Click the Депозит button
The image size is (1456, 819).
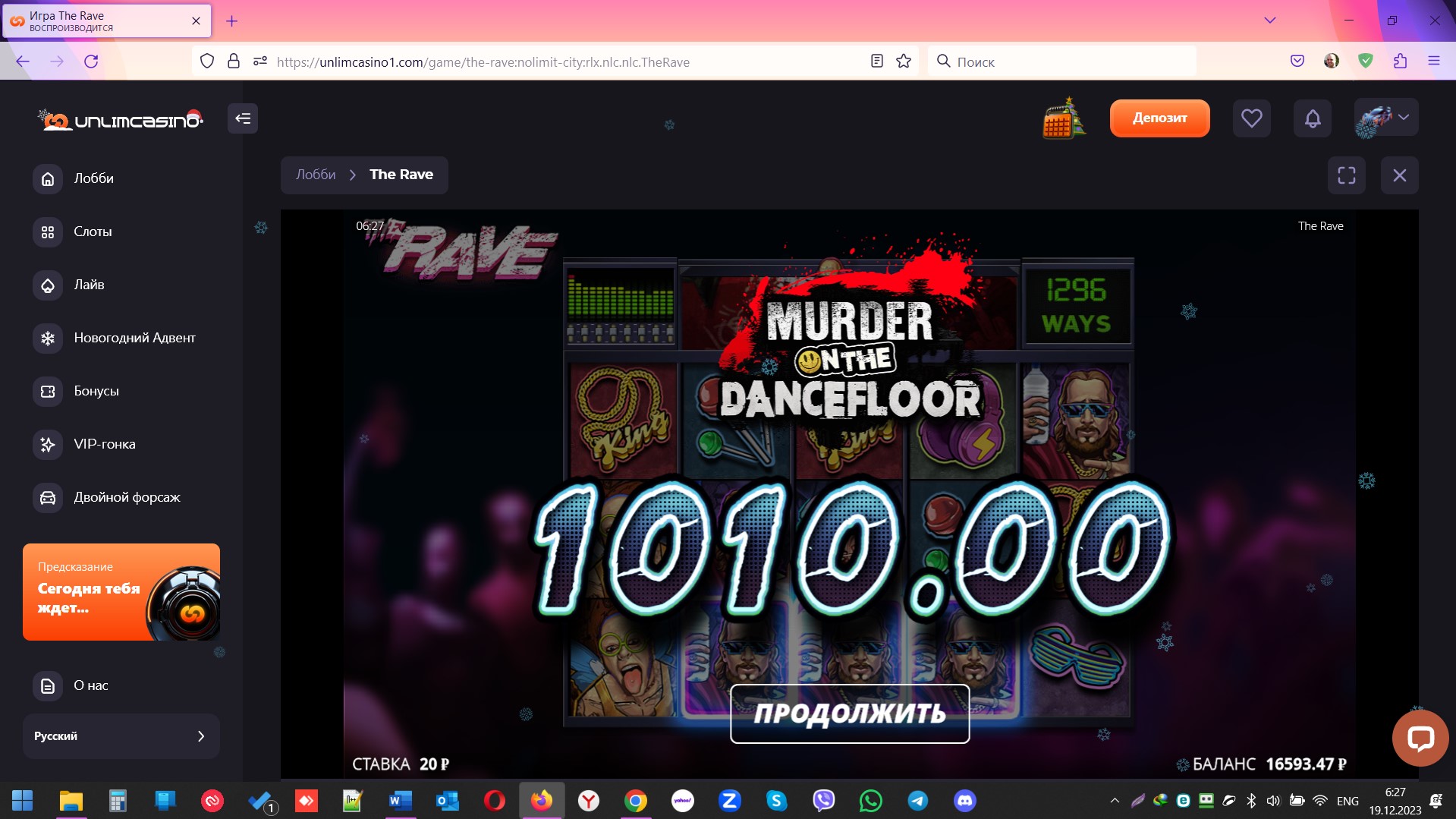coord(1159,118)
